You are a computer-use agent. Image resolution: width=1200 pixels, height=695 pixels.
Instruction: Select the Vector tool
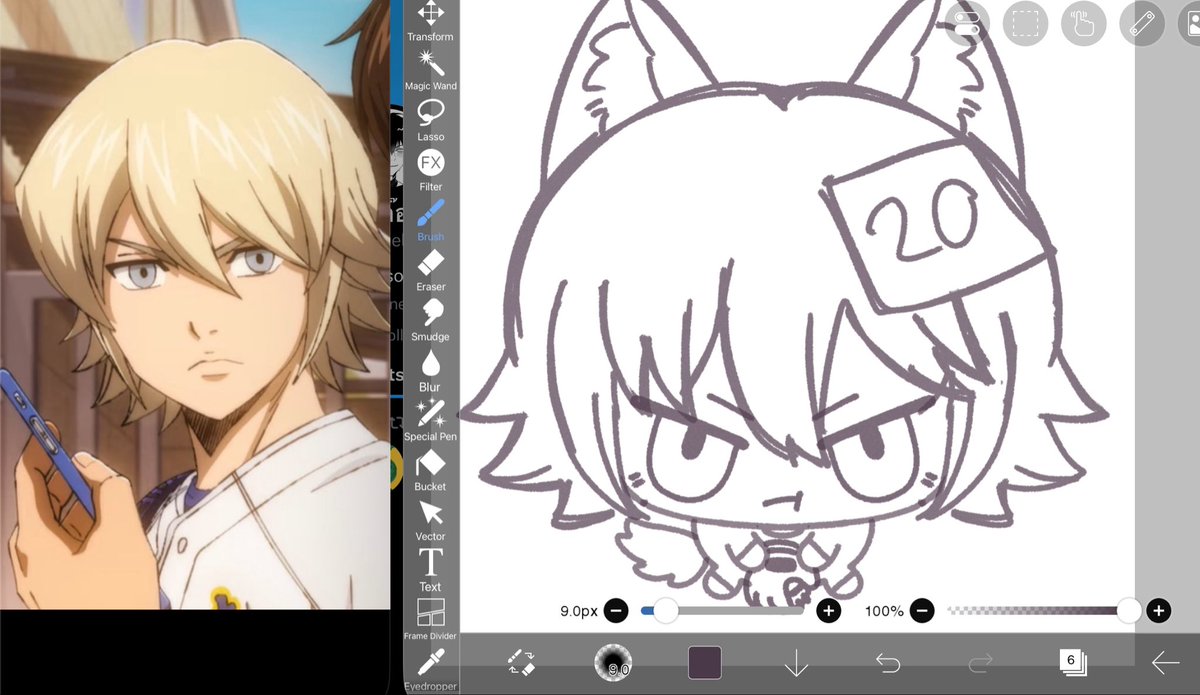[x=430, y=520]
